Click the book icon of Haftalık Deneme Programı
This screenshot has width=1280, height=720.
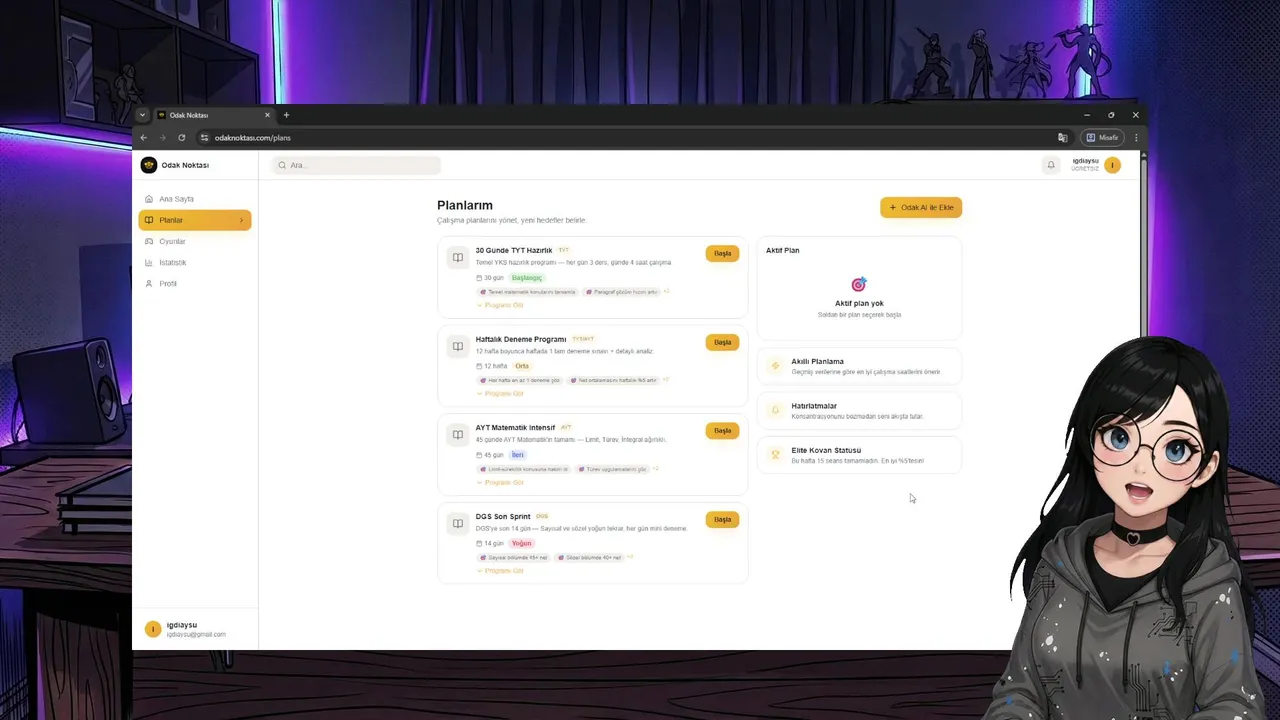457,346
